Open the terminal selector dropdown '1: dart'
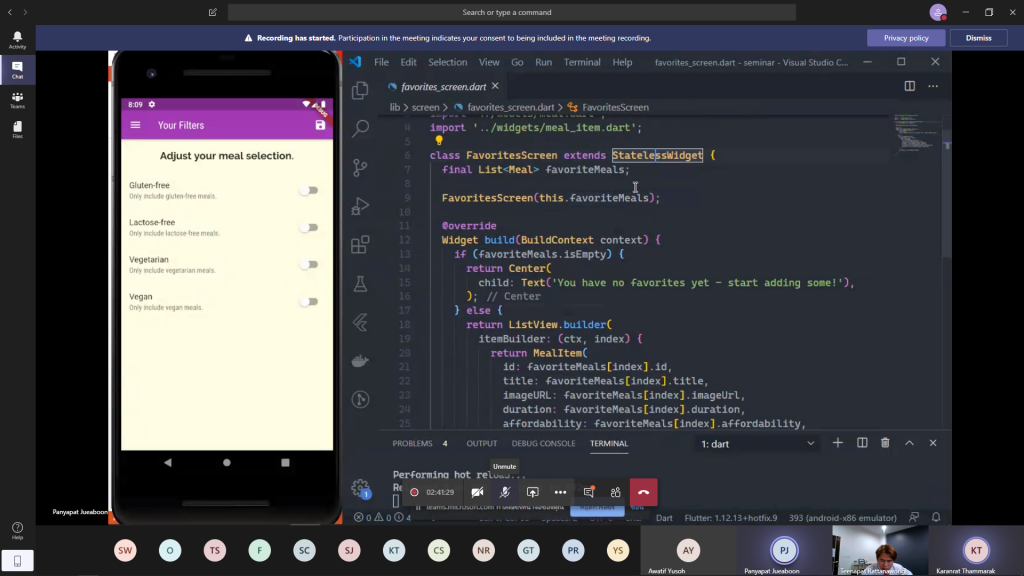Screen dimensions: 1024x576 click(757, 443)
